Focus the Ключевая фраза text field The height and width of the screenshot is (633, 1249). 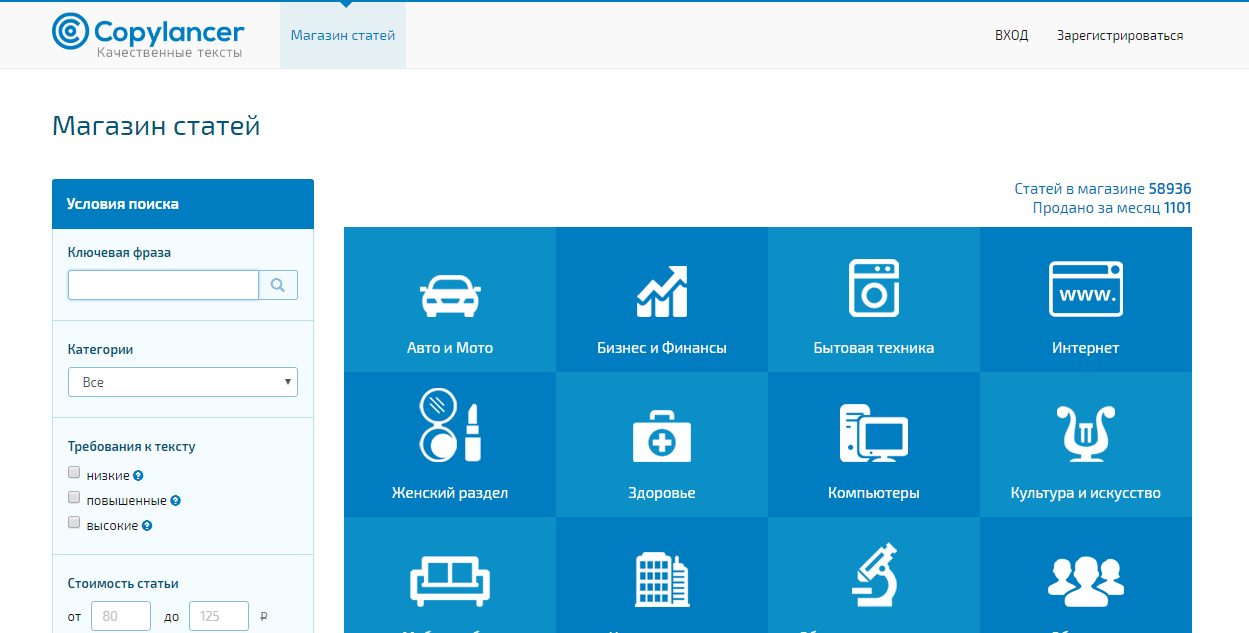coord(163,286)
